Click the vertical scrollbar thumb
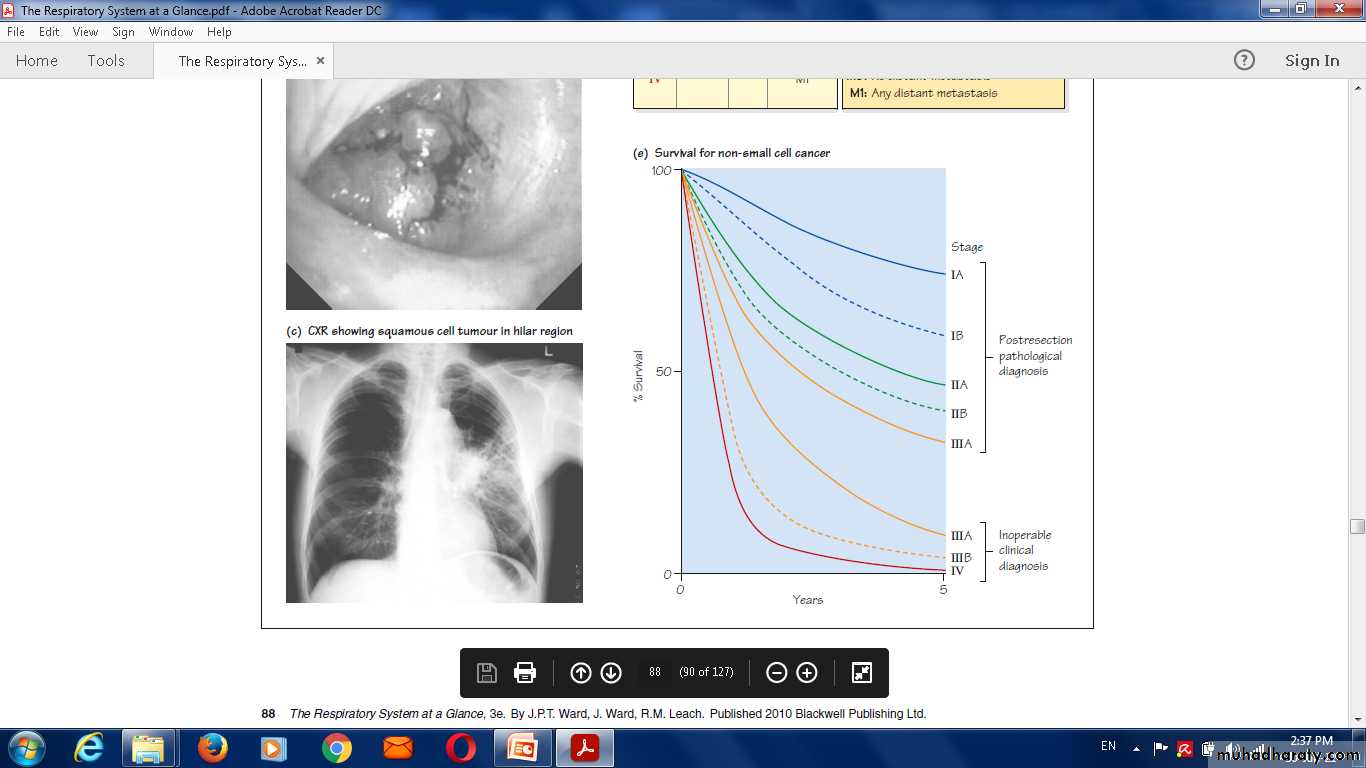This screenshot has width=1366, height=768. 1357,526
